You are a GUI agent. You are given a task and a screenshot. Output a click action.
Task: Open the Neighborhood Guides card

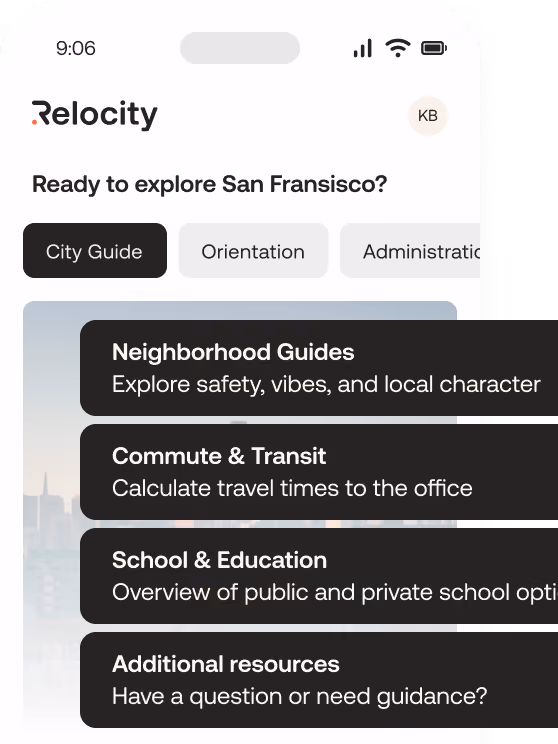(x=319, y=368)
